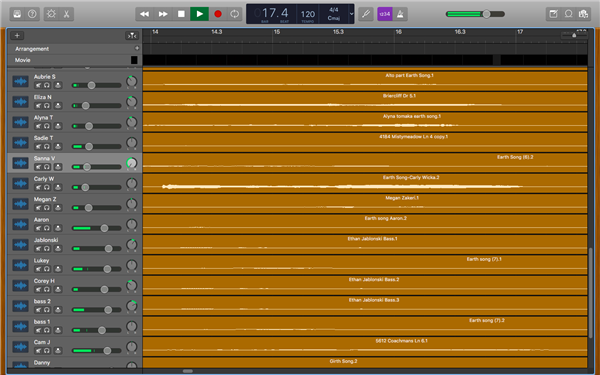Open the LCD display mode dropdown arrow
The width and height of the screenshot is (600, 375).
pos(351,14)
